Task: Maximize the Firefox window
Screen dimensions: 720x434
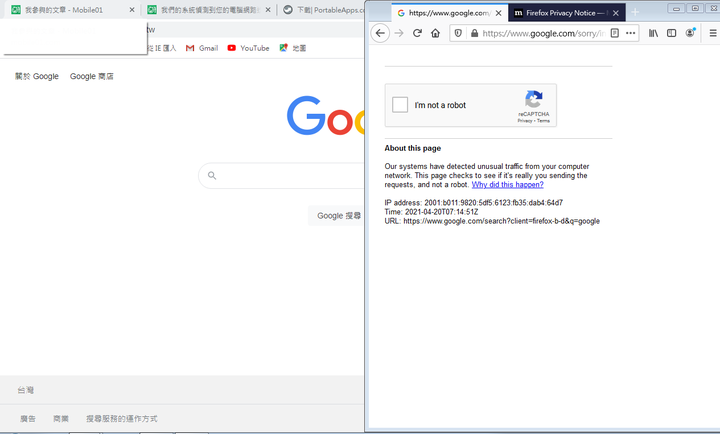Action: [x=695, y=8]
